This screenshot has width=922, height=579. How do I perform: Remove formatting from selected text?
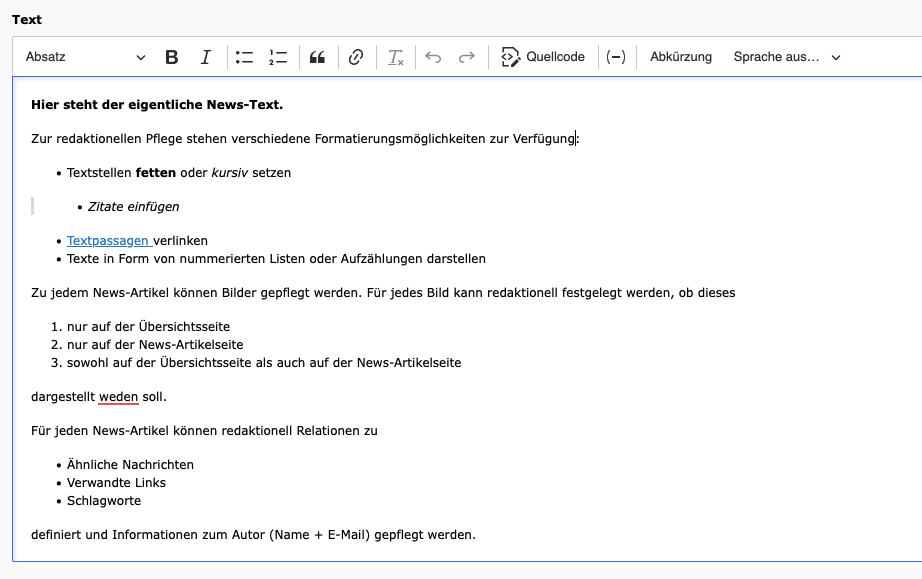click(396, 57)
